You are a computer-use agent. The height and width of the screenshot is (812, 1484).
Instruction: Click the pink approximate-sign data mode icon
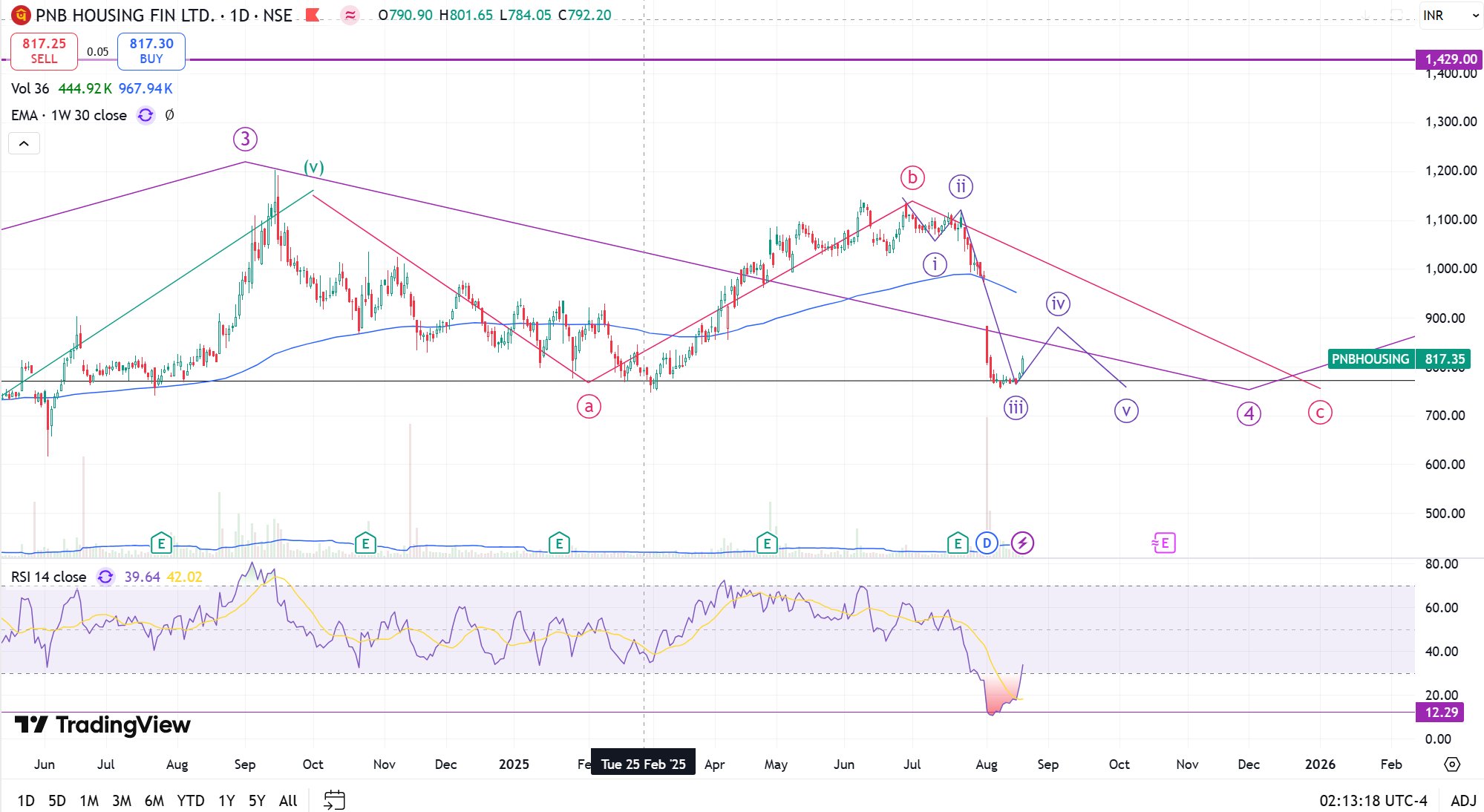click(350, 15)
